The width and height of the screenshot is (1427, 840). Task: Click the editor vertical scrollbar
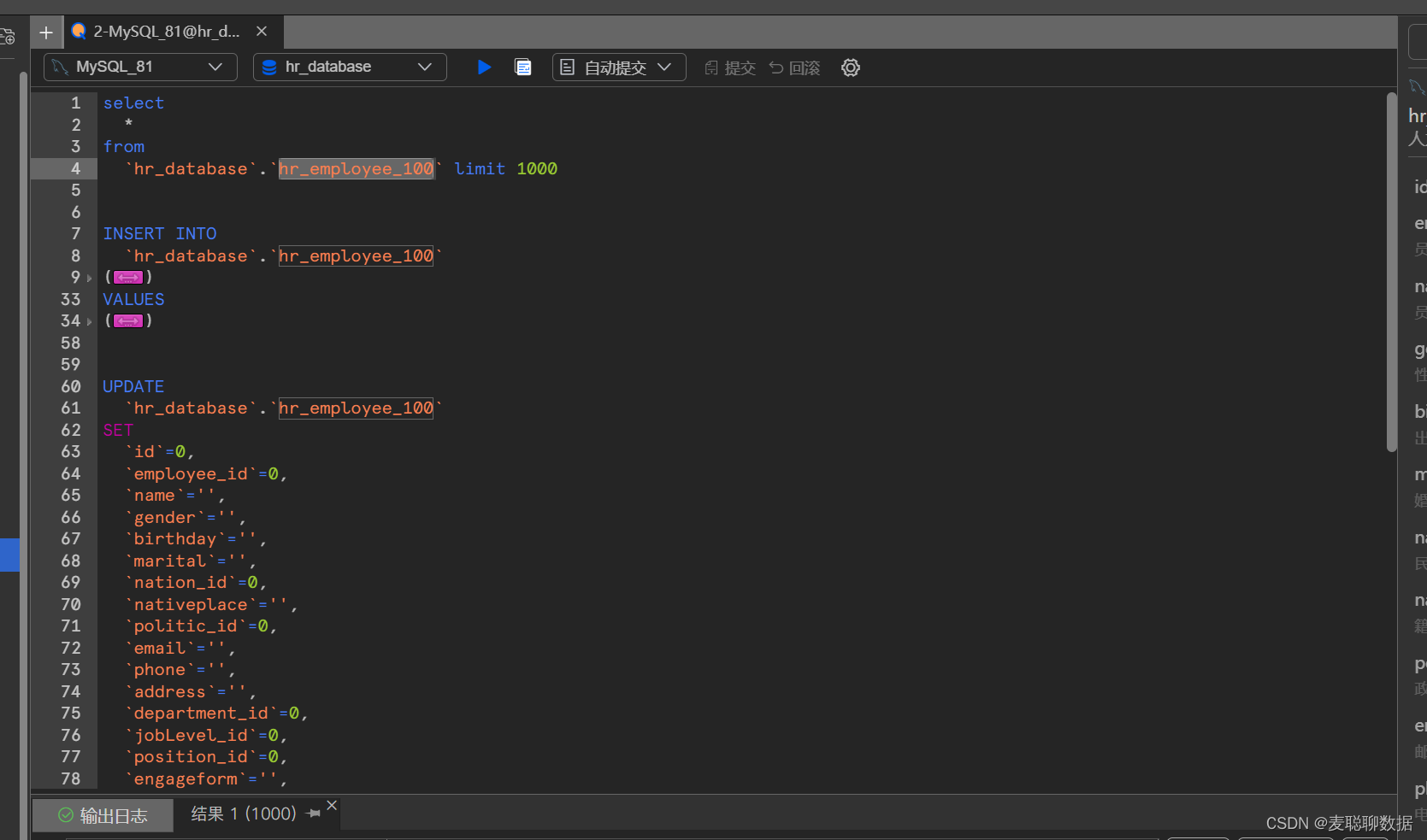[1391, 272]
